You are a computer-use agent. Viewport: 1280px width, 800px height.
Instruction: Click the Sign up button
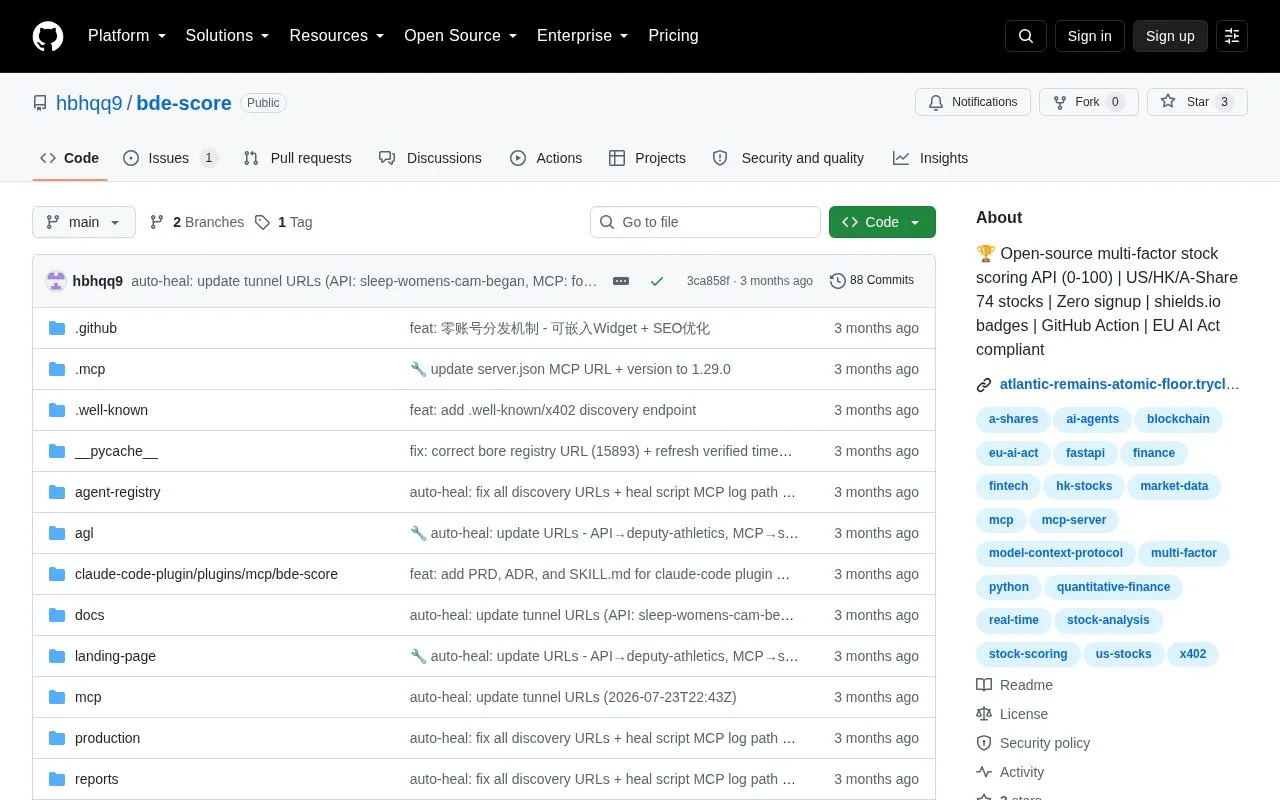(1170, 36)
